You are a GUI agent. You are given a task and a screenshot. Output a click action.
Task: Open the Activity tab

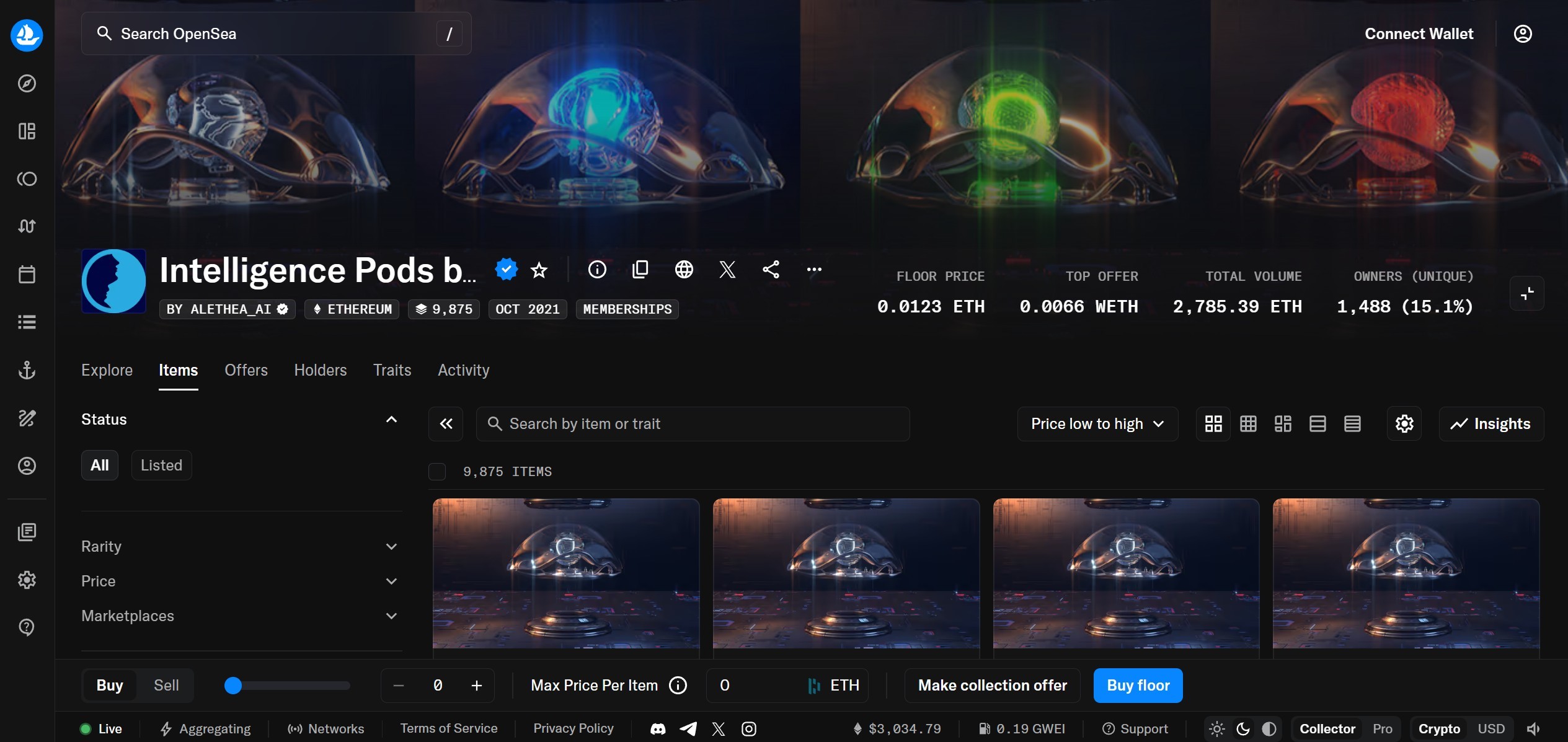pyautogui.click(x=463, y=370)
